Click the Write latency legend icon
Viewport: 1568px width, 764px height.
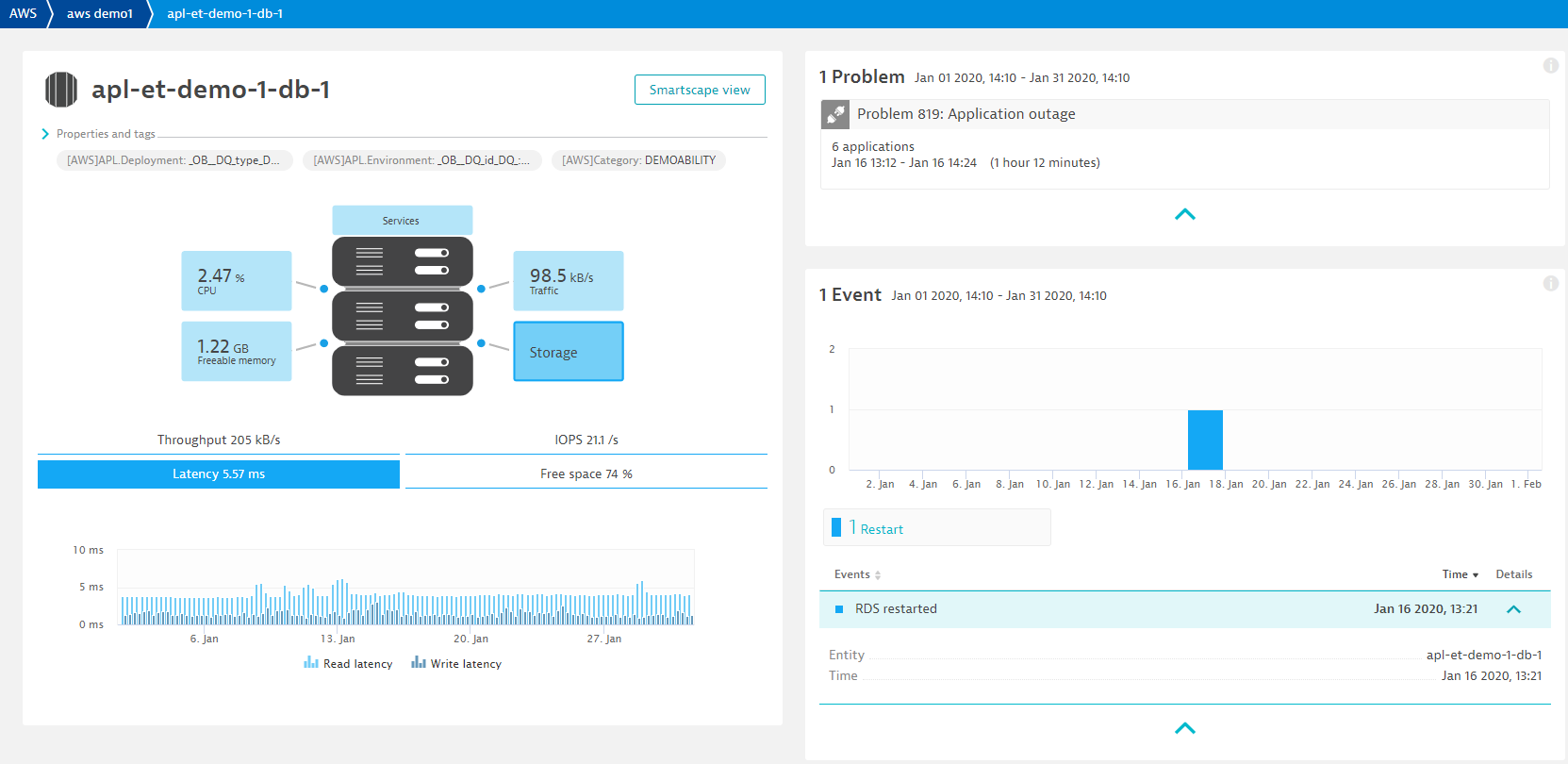coord(419,663)
